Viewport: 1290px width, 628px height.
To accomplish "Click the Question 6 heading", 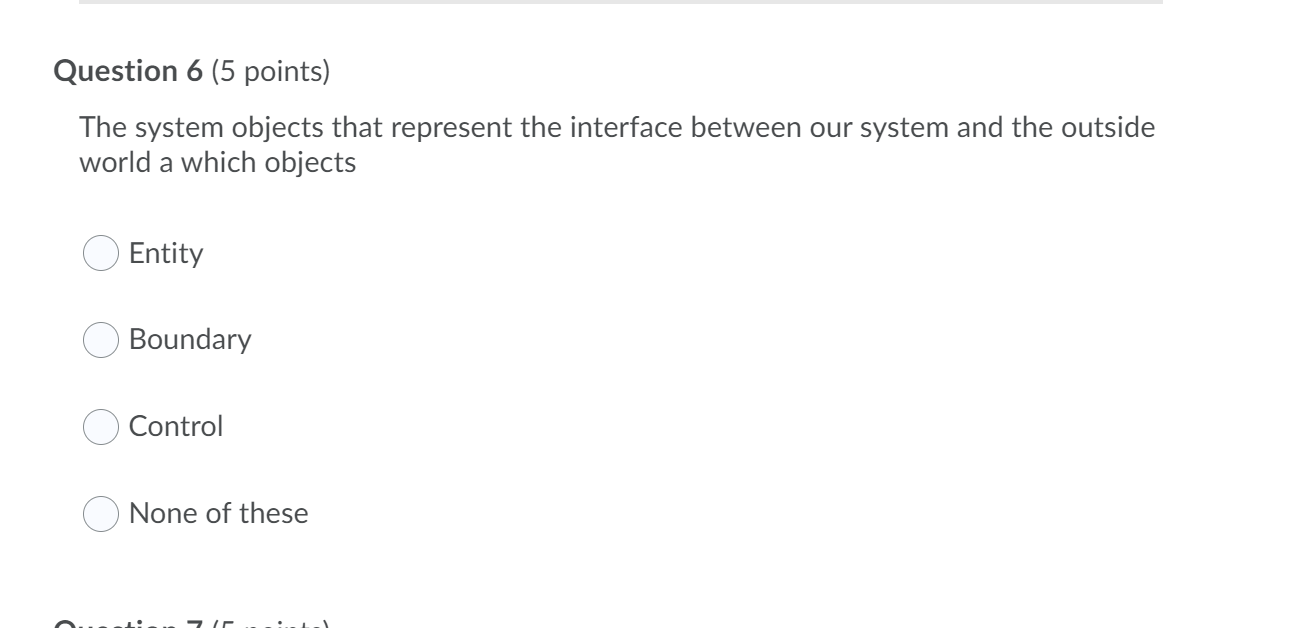I will point(128,71).
